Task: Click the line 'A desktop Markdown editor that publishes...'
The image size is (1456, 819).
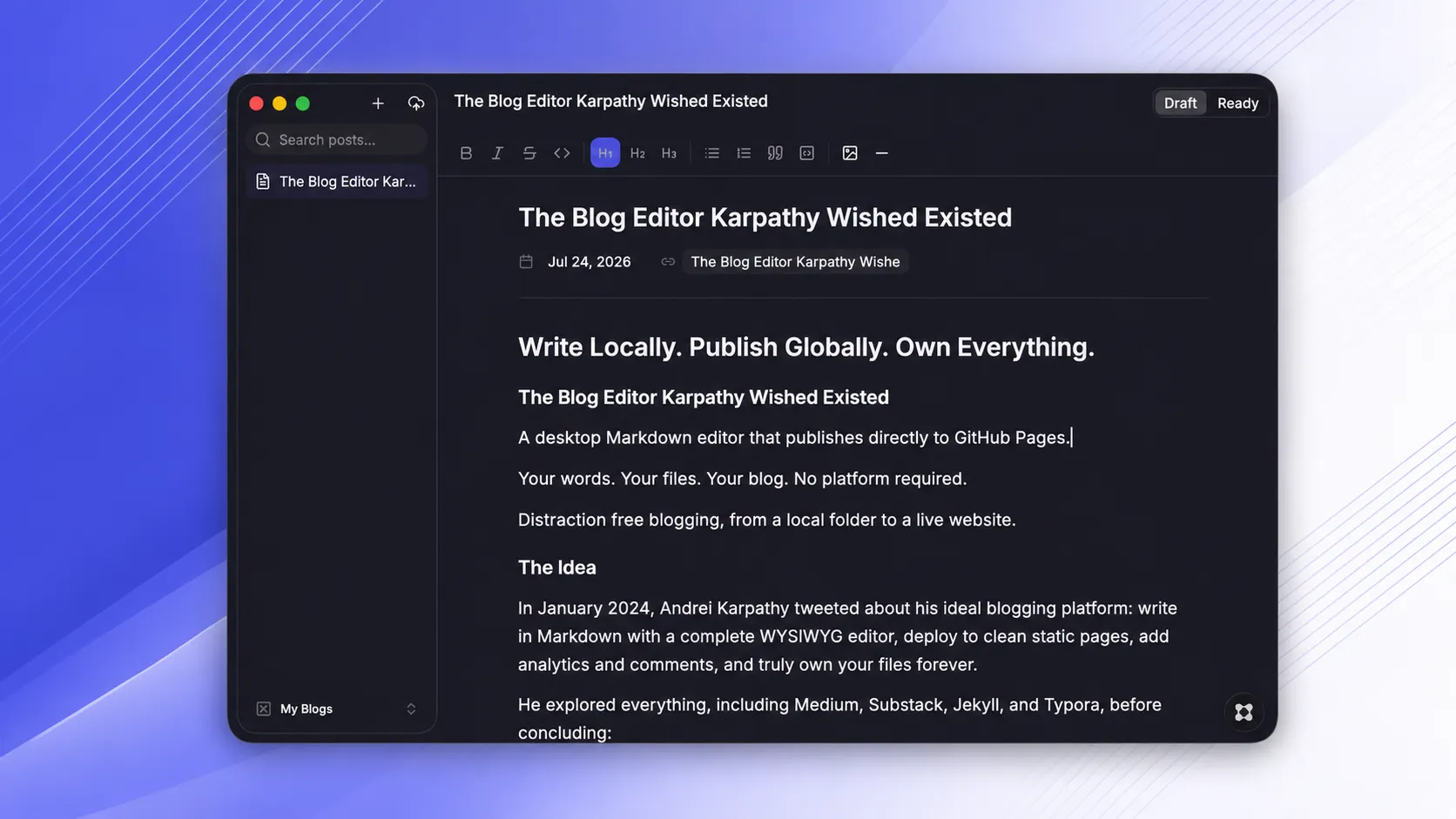Action: point(795,438)
